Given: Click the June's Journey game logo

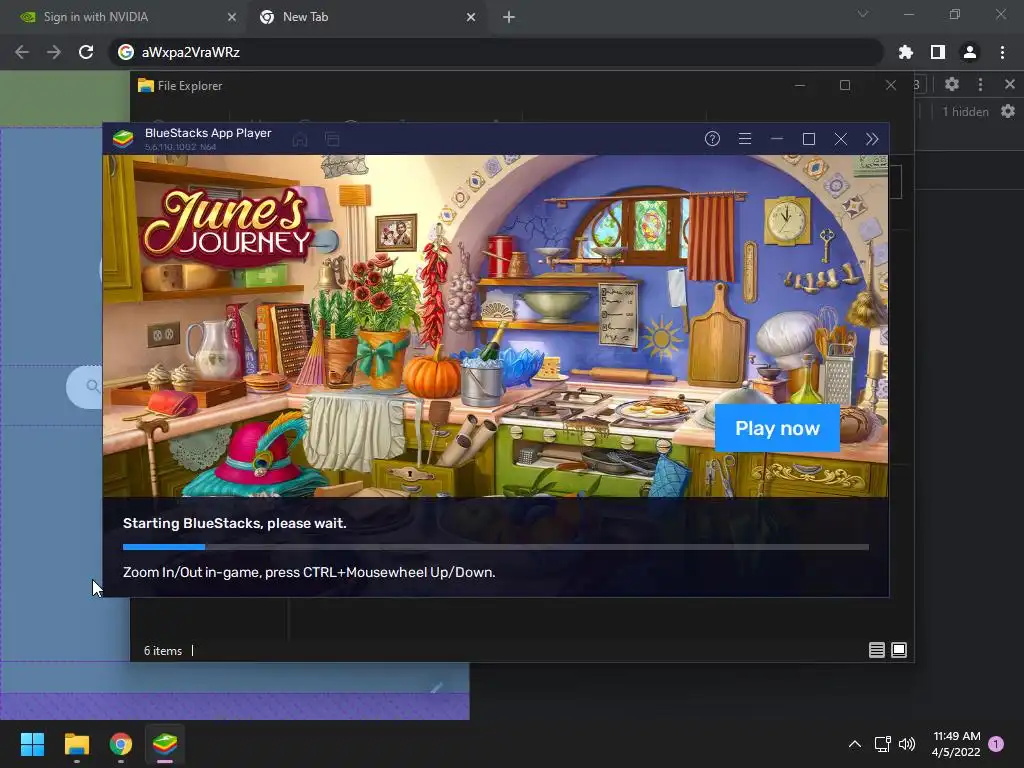Looking at the screenshot, I should click(x=227, y=227).
